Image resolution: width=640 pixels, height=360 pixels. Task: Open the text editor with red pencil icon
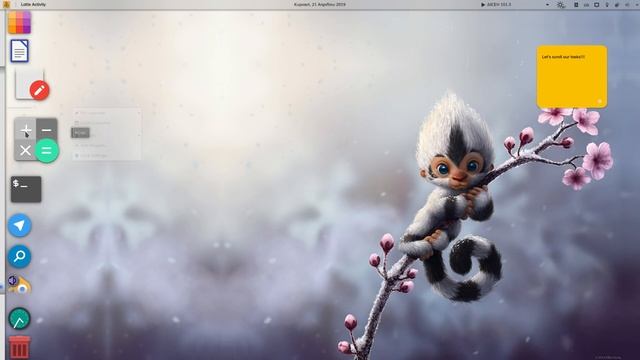[x=32, y=84]
